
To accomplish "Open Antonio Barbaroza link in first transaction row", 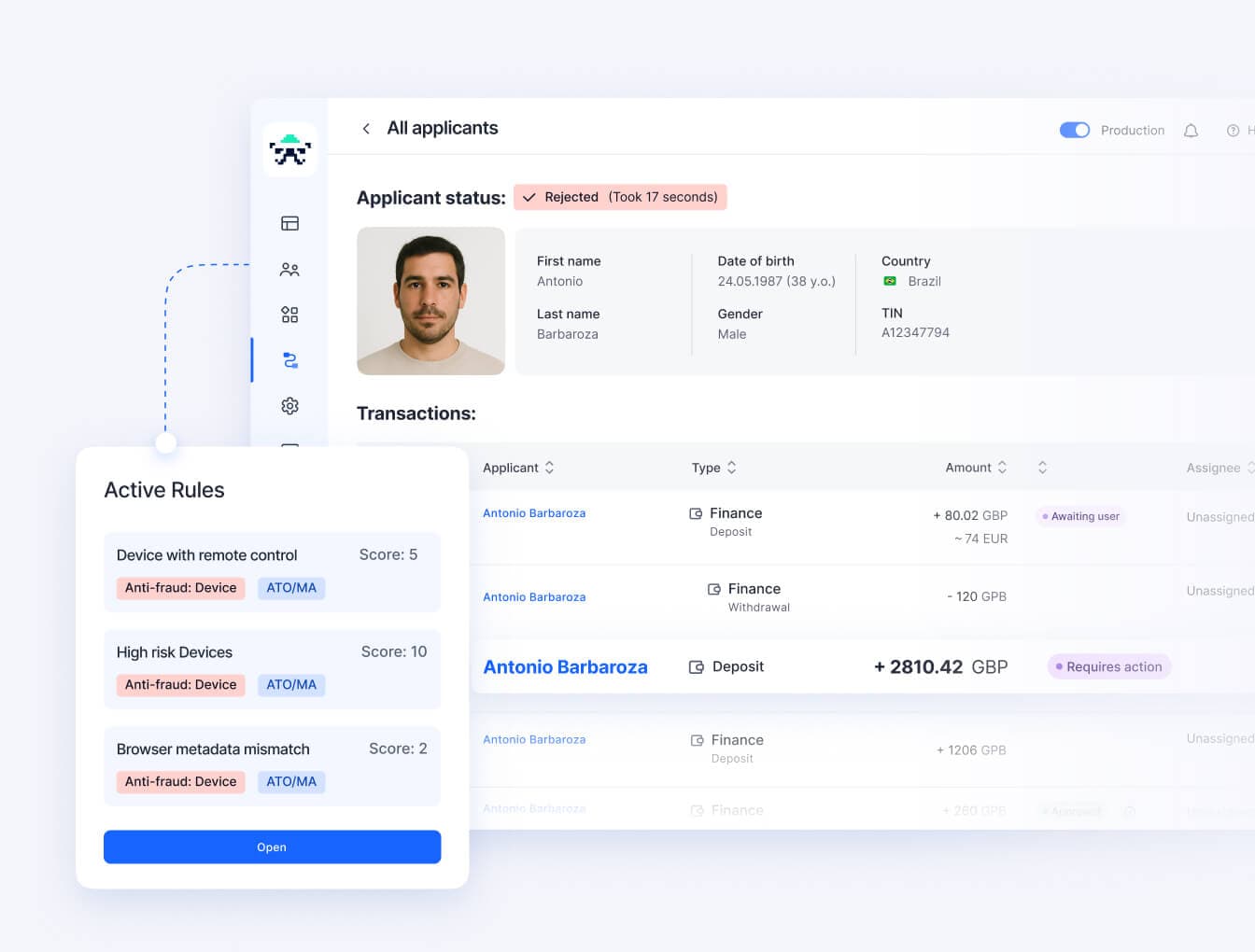I will 534,513.
